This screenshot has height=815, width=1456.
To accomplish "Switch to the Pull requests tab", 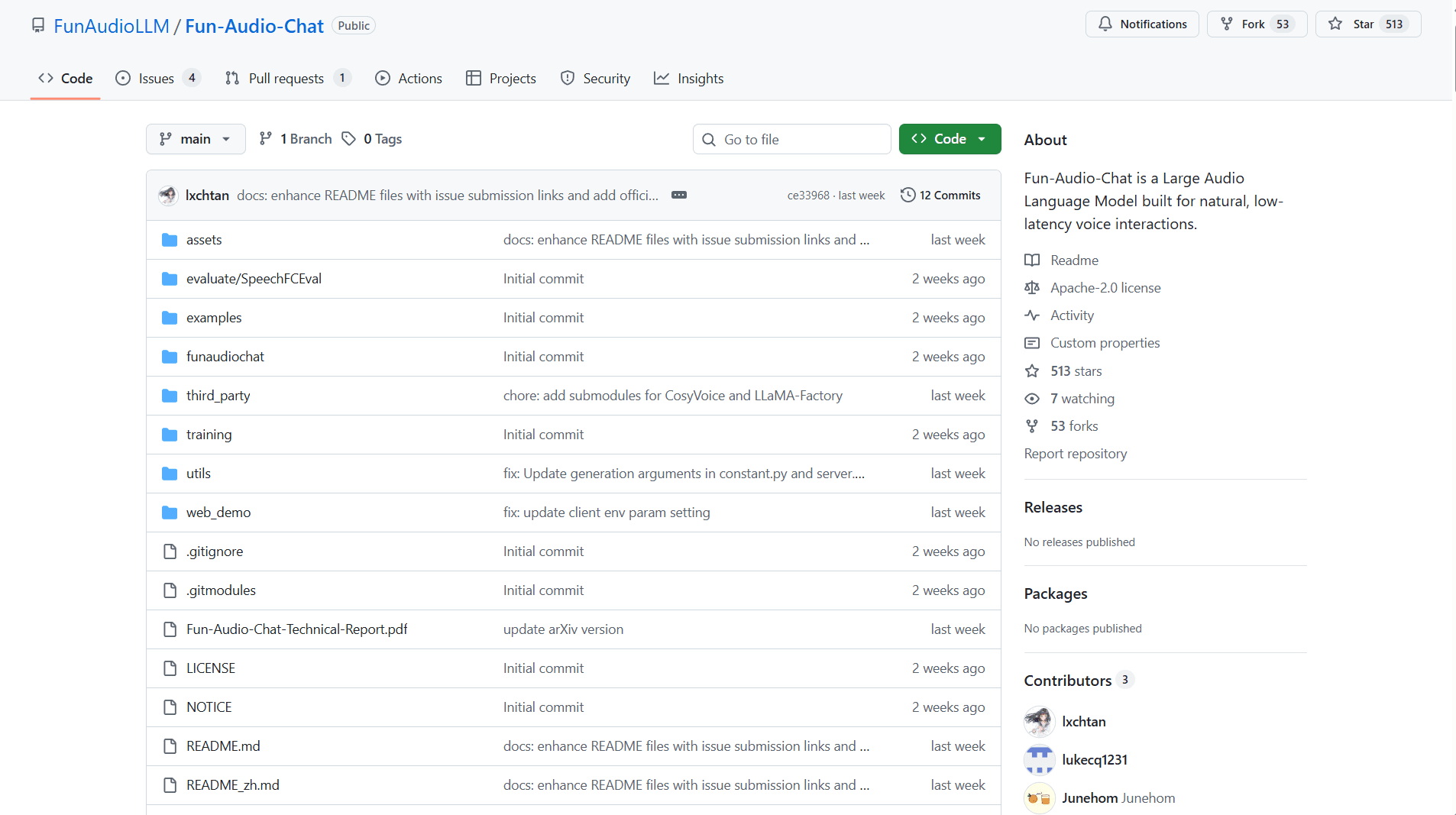I will coord(286,79).
